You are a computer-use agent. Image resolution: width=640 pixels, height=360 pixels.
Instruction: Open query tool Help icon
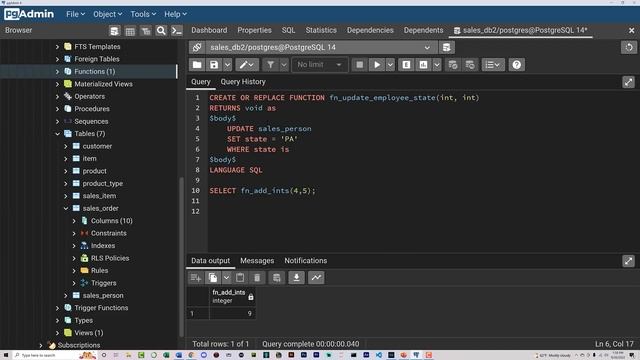click(x=516, y=64)
